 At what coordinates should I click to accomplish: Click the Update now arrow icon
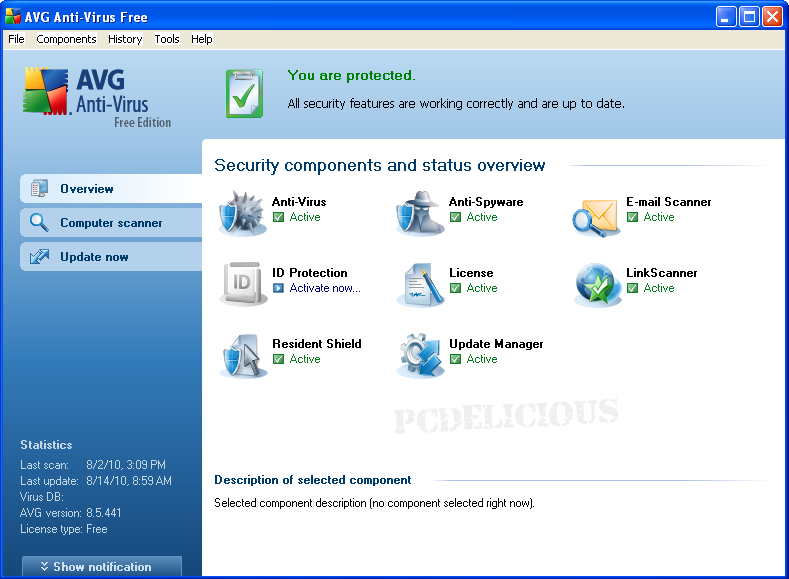point(39,257)
